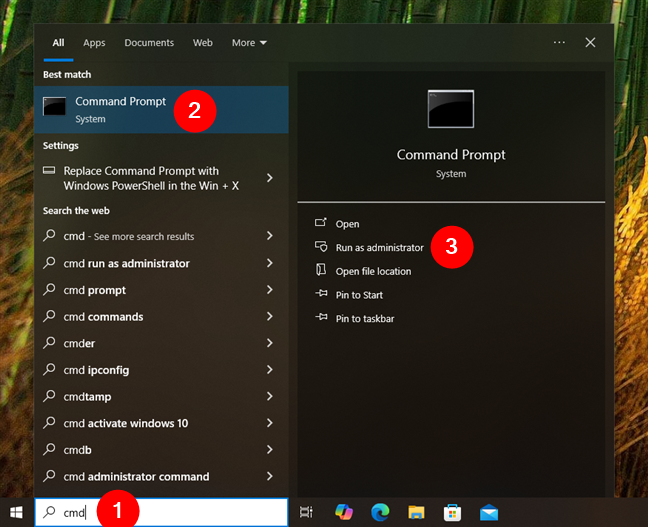Switch to the Documents tab
The image size is (648, 527).
click(149, 43)
